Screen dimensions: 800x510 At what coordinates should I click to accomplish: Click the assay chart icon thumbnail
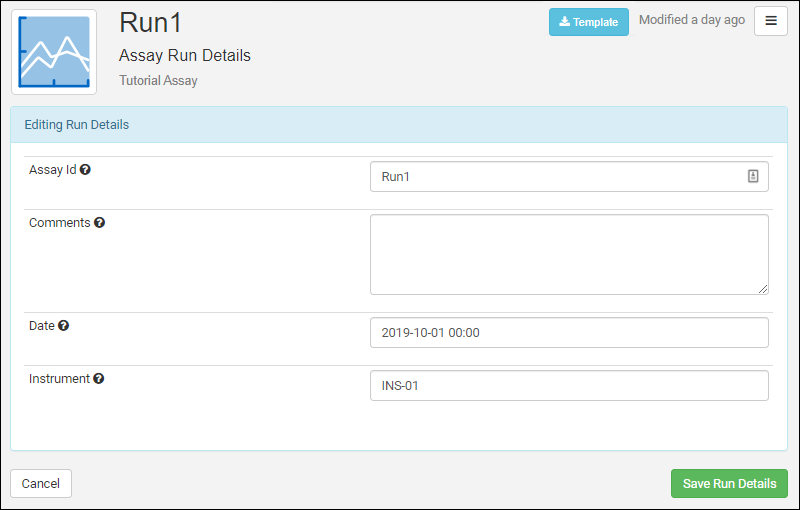[x=54, y=52]
